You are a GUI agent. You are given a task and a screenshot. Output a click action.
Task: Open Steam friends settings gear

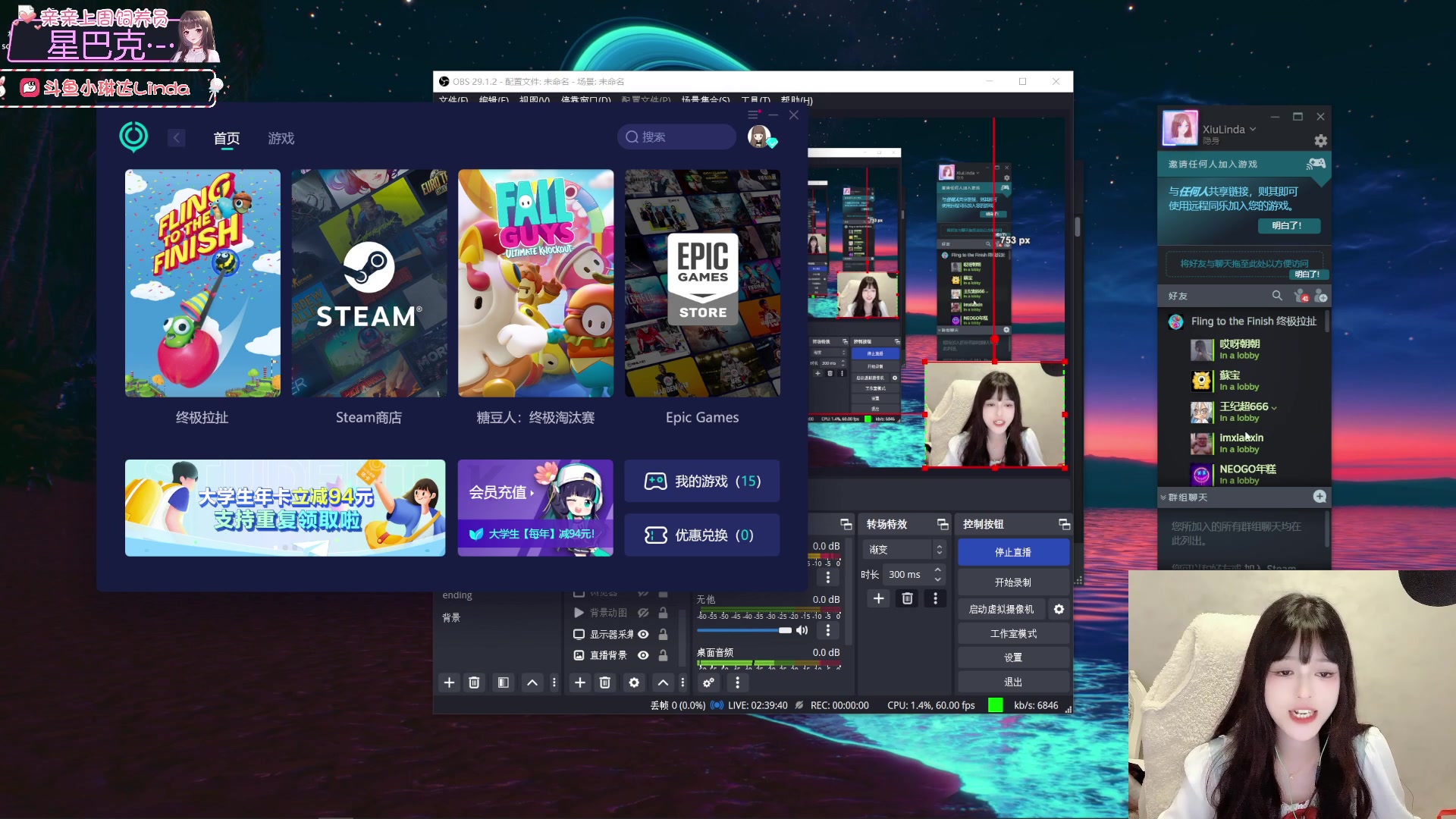click(x=1320, y=141)
